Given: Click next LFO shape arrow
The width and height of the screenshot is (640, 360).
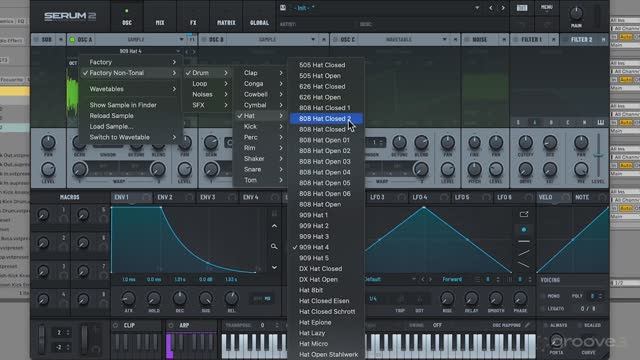Looking at the screenshot, I should point(430,280).
